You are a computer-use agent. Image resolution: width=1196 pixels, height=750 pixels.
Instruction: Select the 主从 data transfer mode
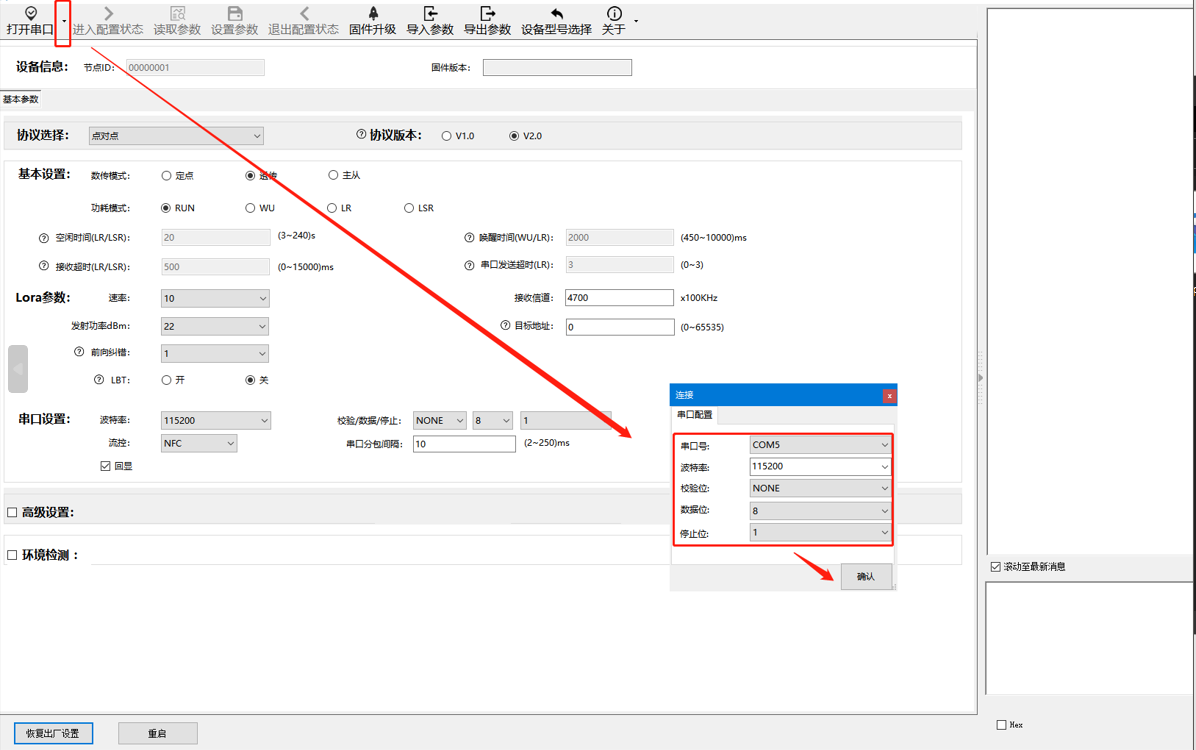point(334,175)
